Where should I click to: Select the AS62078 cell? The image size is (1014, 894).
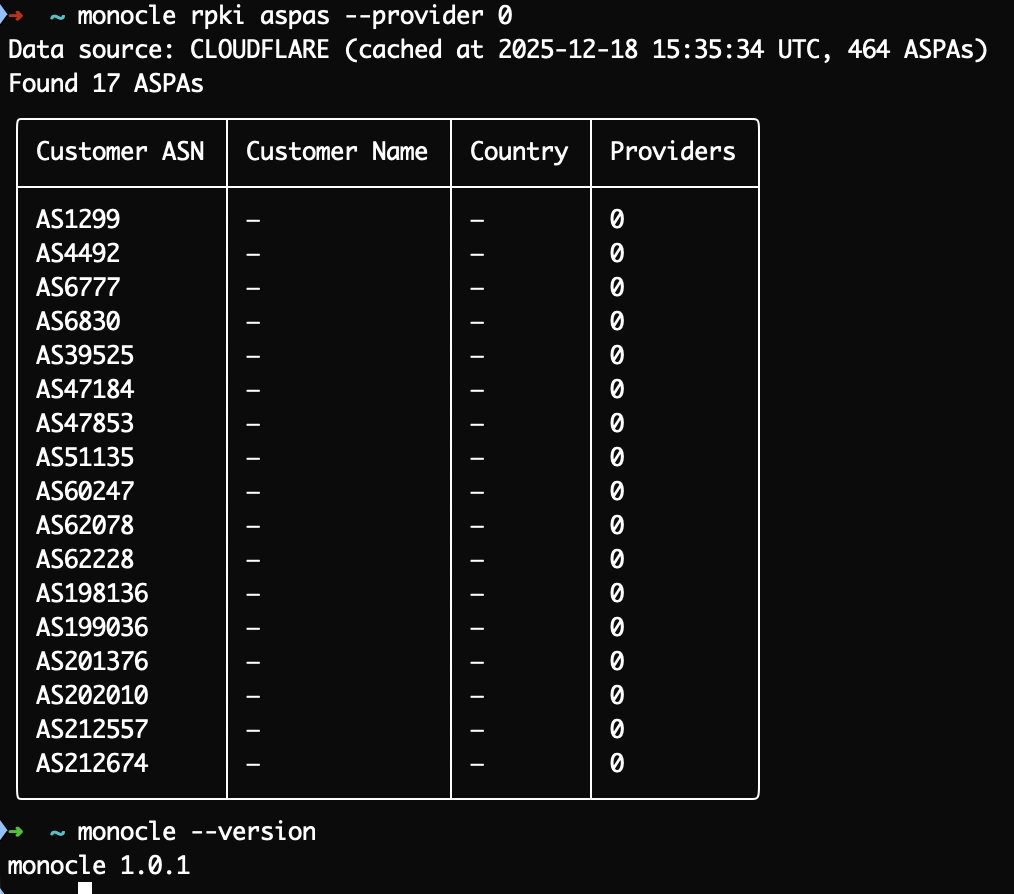(x=85, y=525)
